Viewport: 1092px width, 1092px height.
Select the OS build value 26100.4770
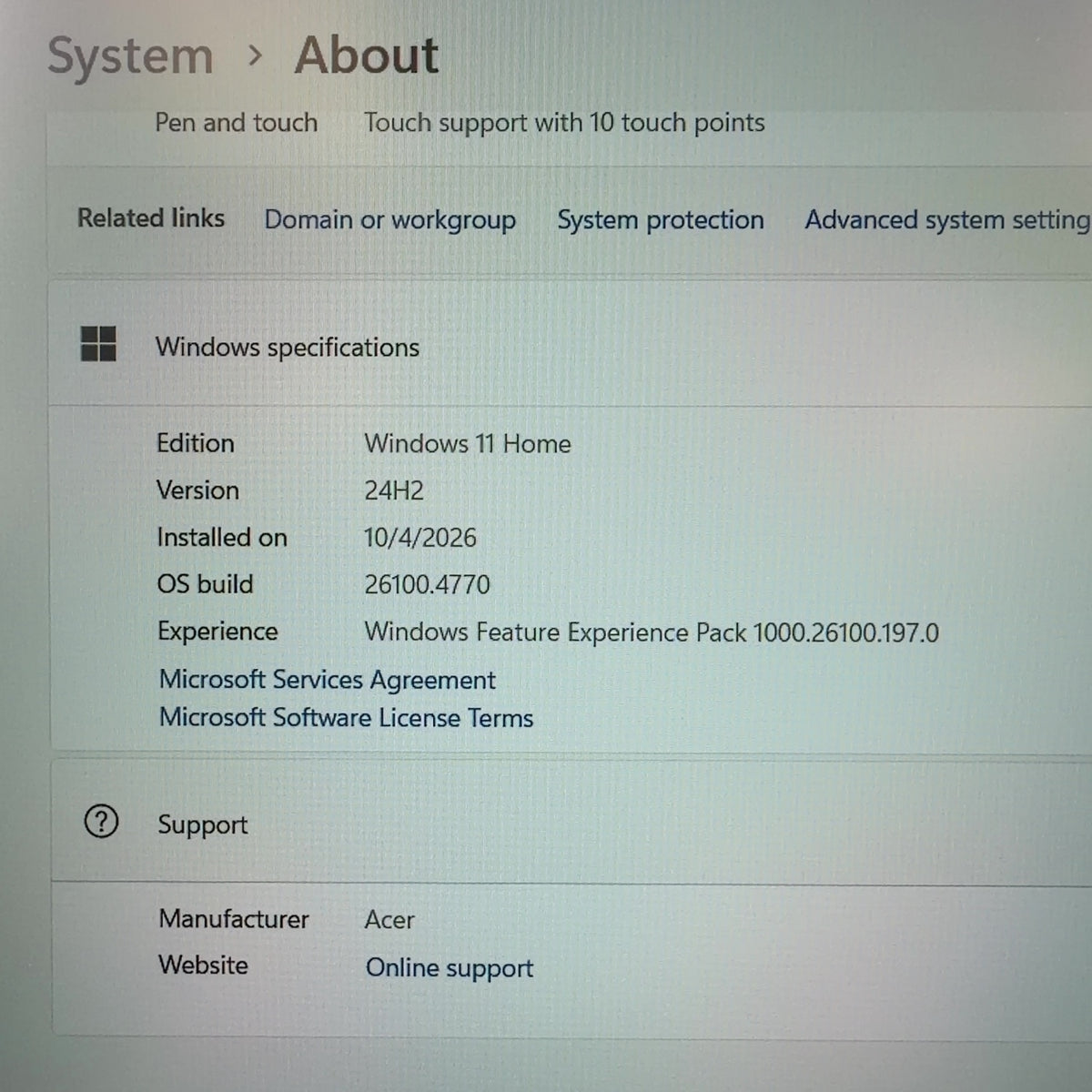click(x=427, y=584)
